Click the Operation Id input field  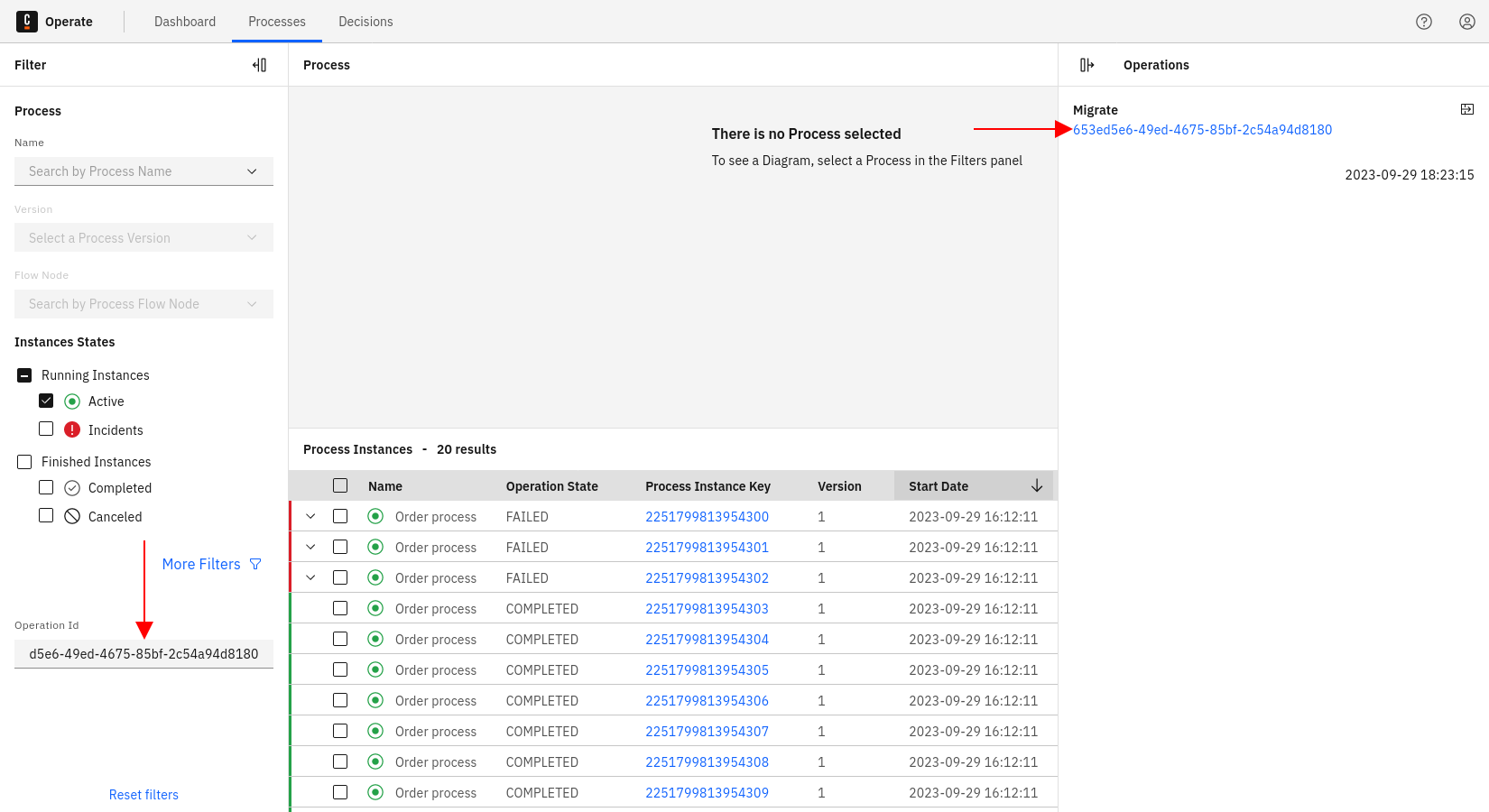[x=143, y=654]
